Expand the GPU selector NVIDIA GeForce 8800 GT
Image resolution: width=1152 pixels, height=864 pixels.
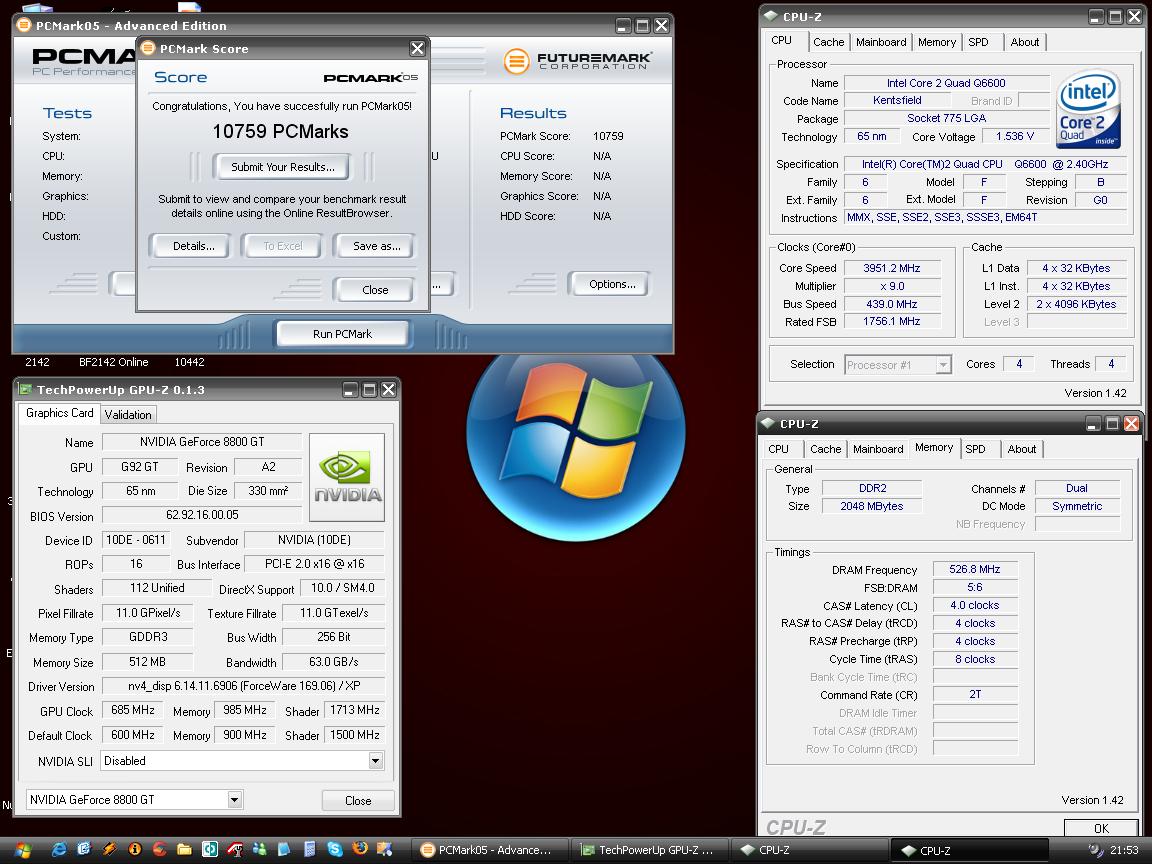click(x=234, y=800)
